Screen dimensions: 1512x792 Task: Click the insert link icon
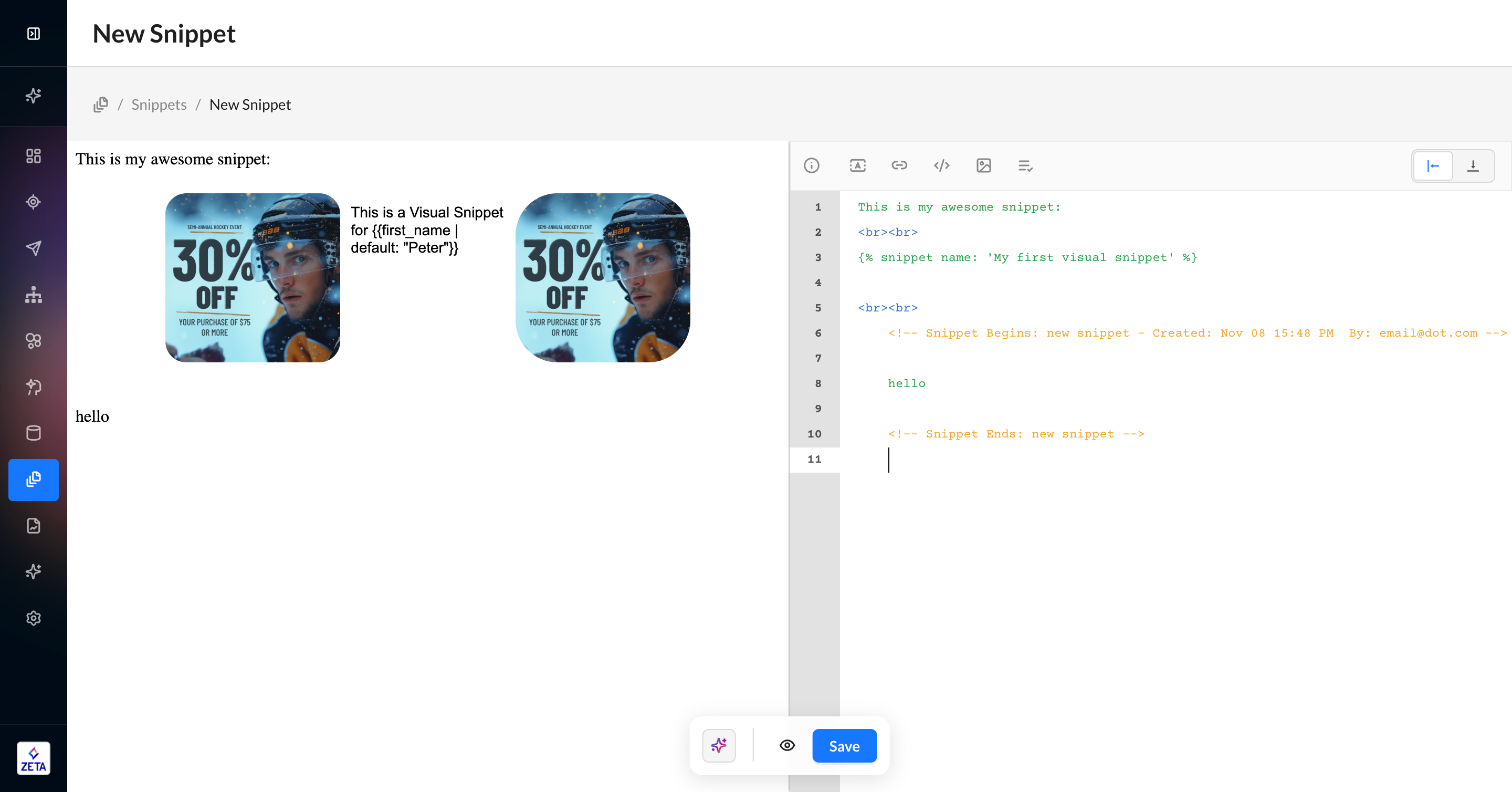coord(899,165)
